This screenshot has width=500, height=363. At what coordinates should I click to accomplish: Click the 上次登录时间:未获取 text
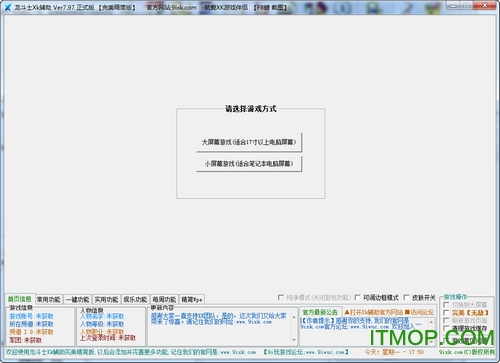point(108,338)
